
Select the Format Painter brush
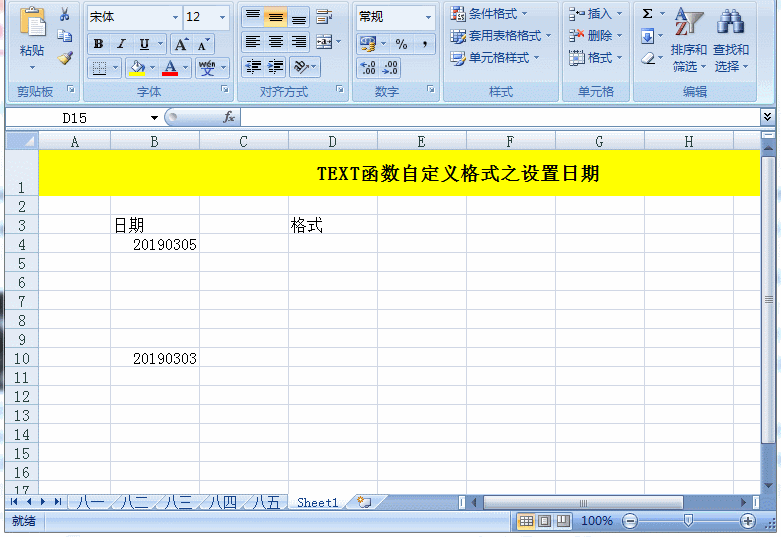(x=64, y=58)
